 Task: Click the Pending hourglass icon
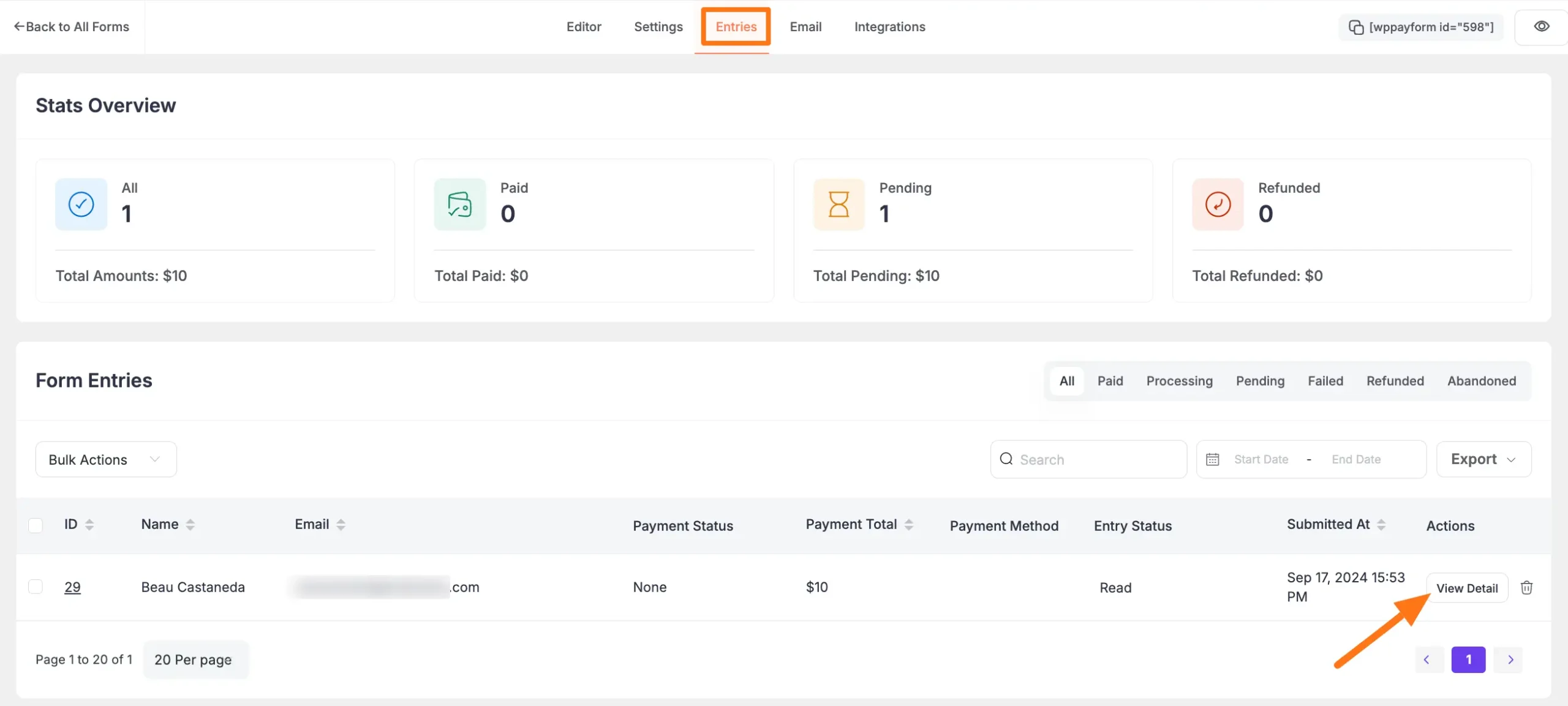839,205
